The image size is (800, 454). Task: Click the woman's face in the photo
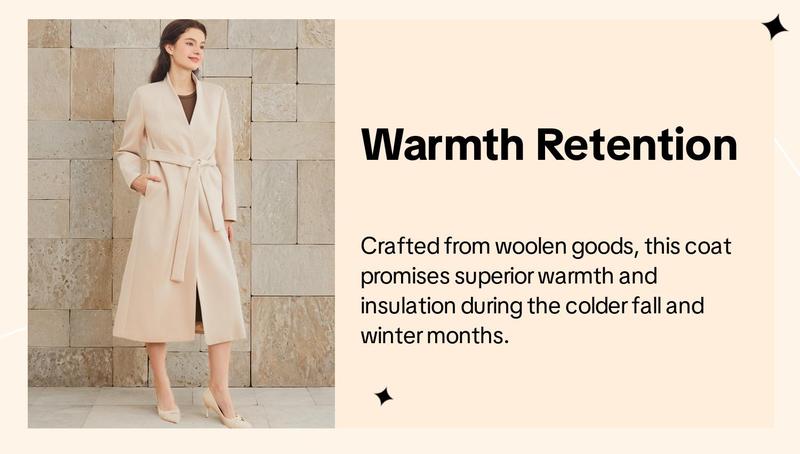192,48
